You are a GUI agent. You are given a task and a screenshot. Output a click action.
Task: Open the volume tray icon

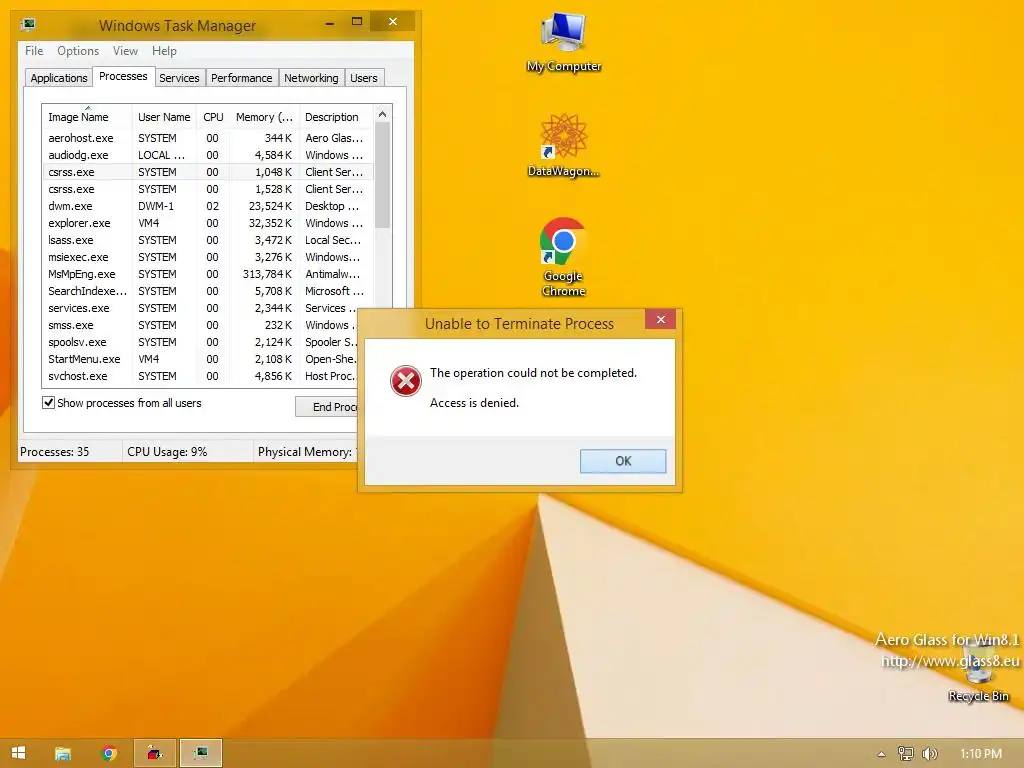[929, 754]
